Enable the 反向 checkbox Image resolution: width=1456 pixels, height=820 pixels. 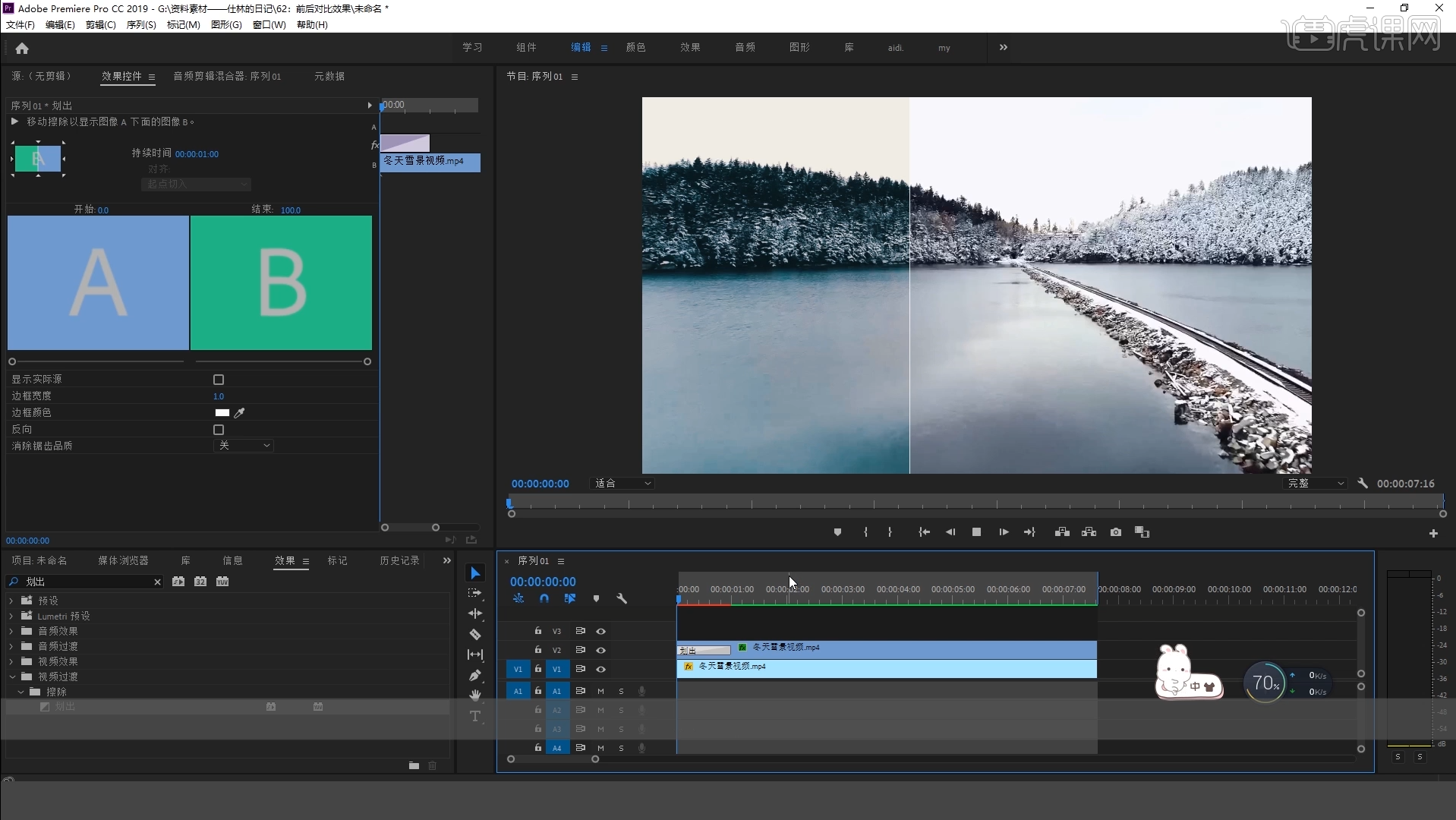point(219,430)
